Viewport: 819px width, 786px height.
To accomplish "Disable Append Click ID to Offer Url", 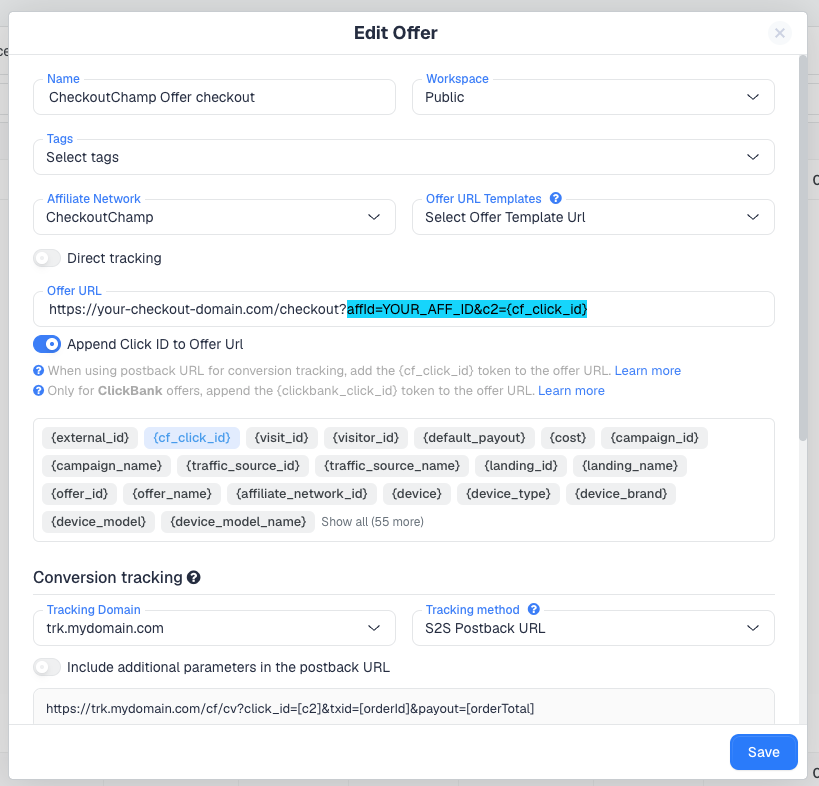I will point(47,344).
